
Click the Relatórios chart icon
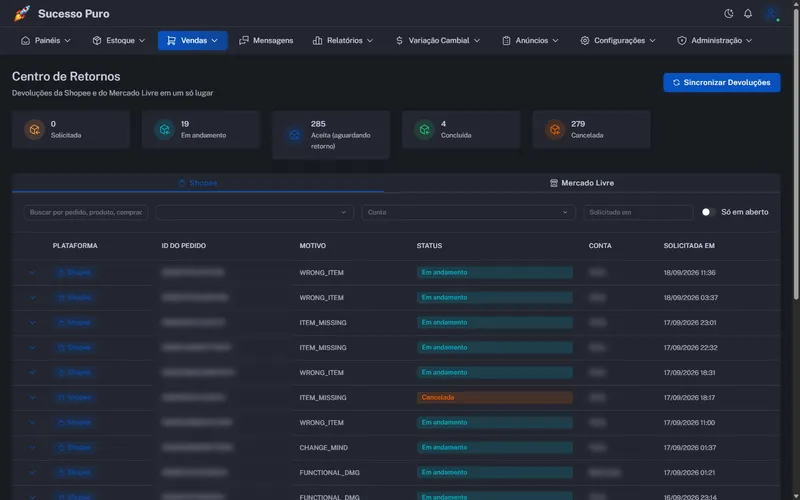[317, 40]
